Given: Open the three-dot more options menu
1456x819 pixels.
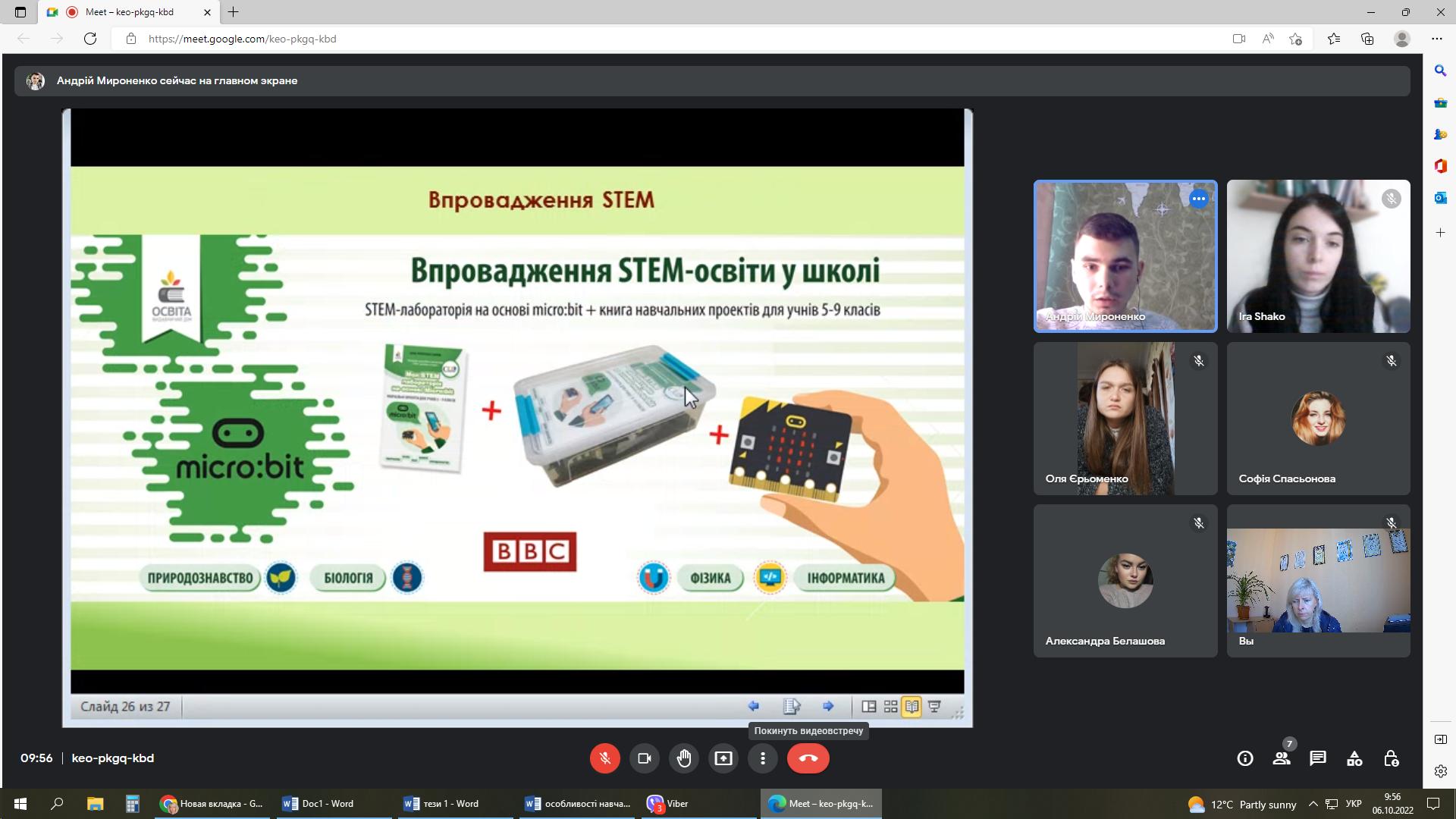Looking at the screenshot, I should tap(763, 758).
